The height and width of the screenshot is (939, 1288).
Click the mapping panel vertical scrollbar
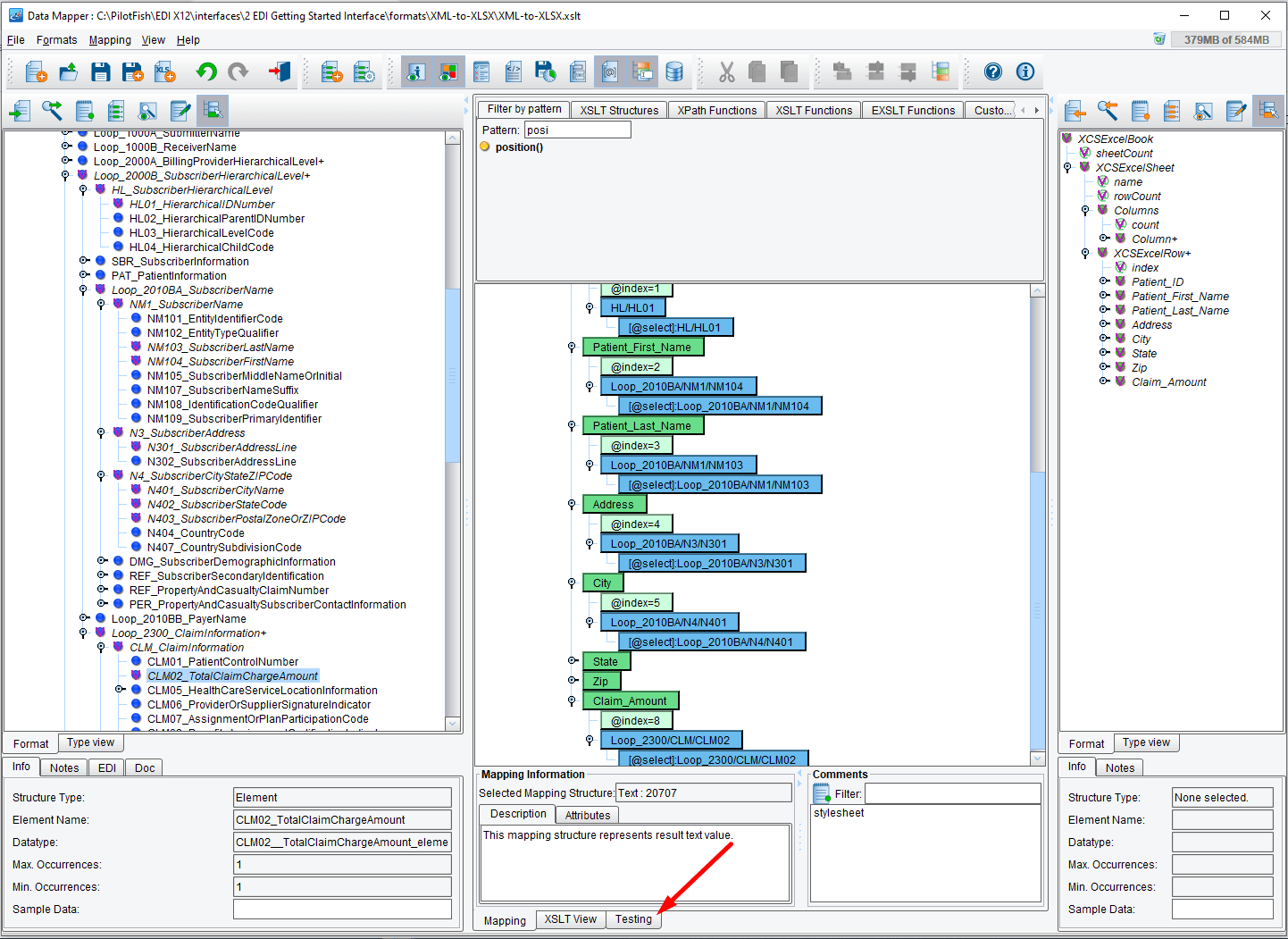coord(1037,524)
